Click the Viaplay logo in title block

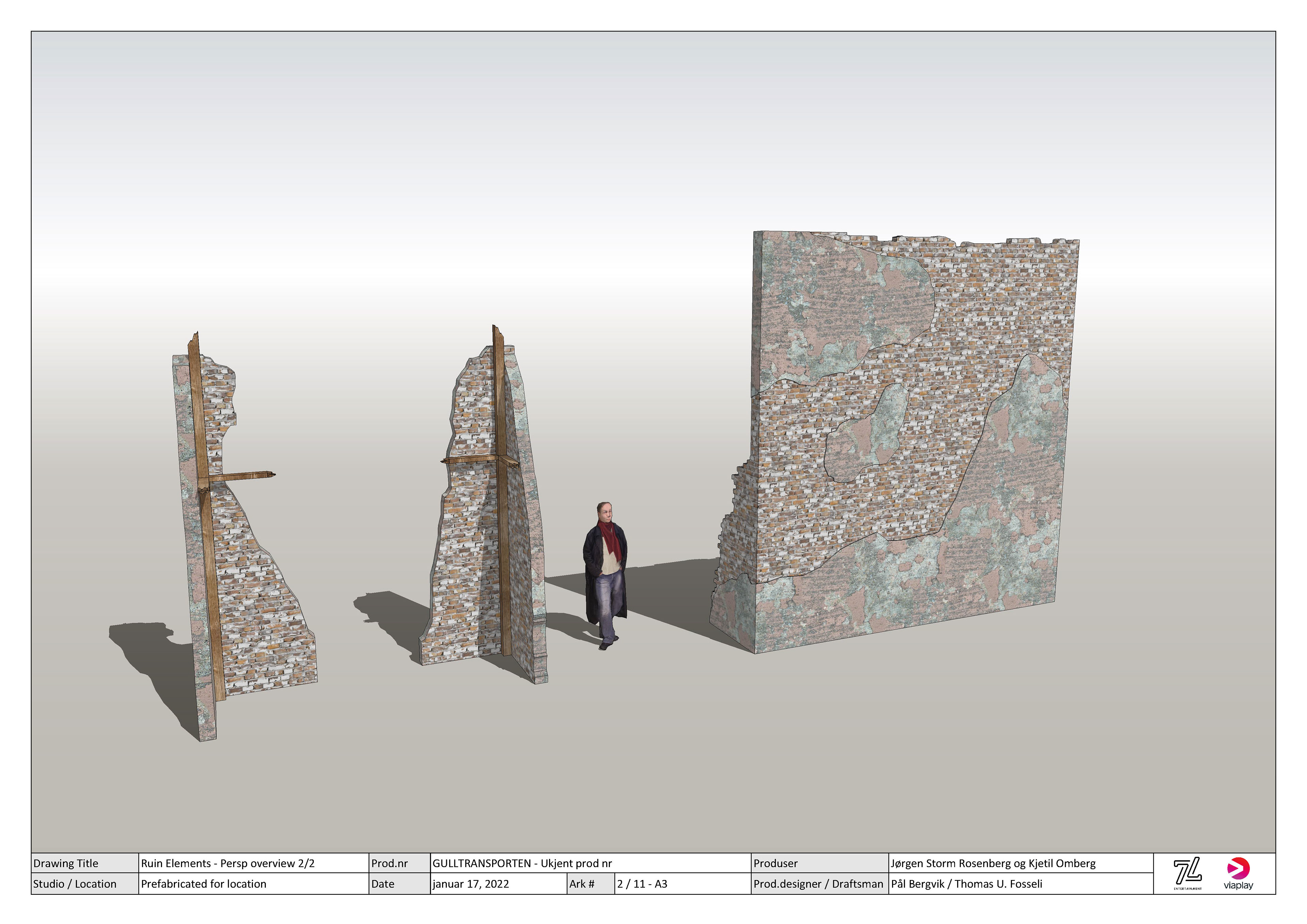pyautogui.click(x=1238, y=873)
